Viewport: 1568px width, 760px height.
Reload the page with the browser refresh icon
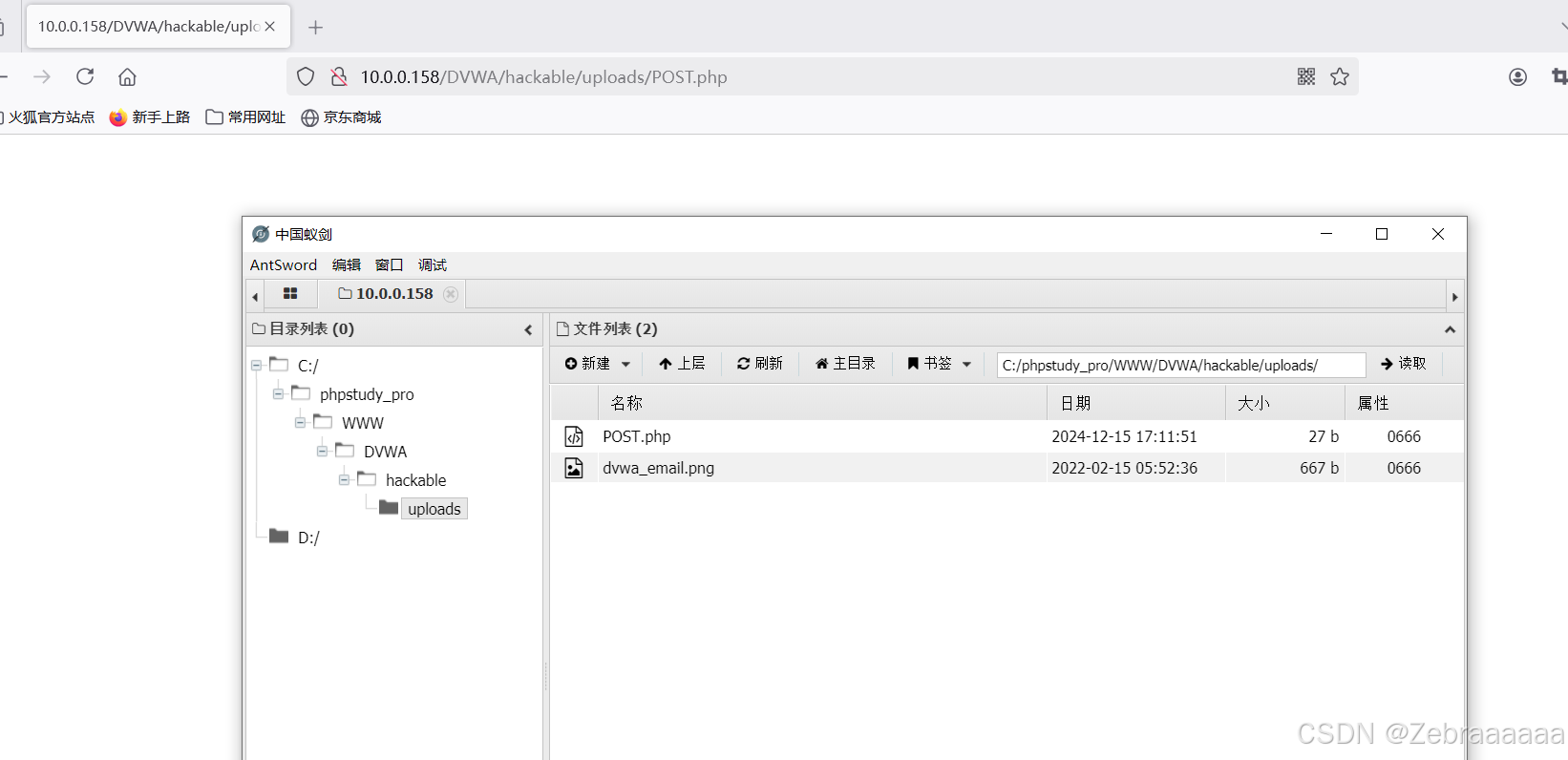[85, 76]
